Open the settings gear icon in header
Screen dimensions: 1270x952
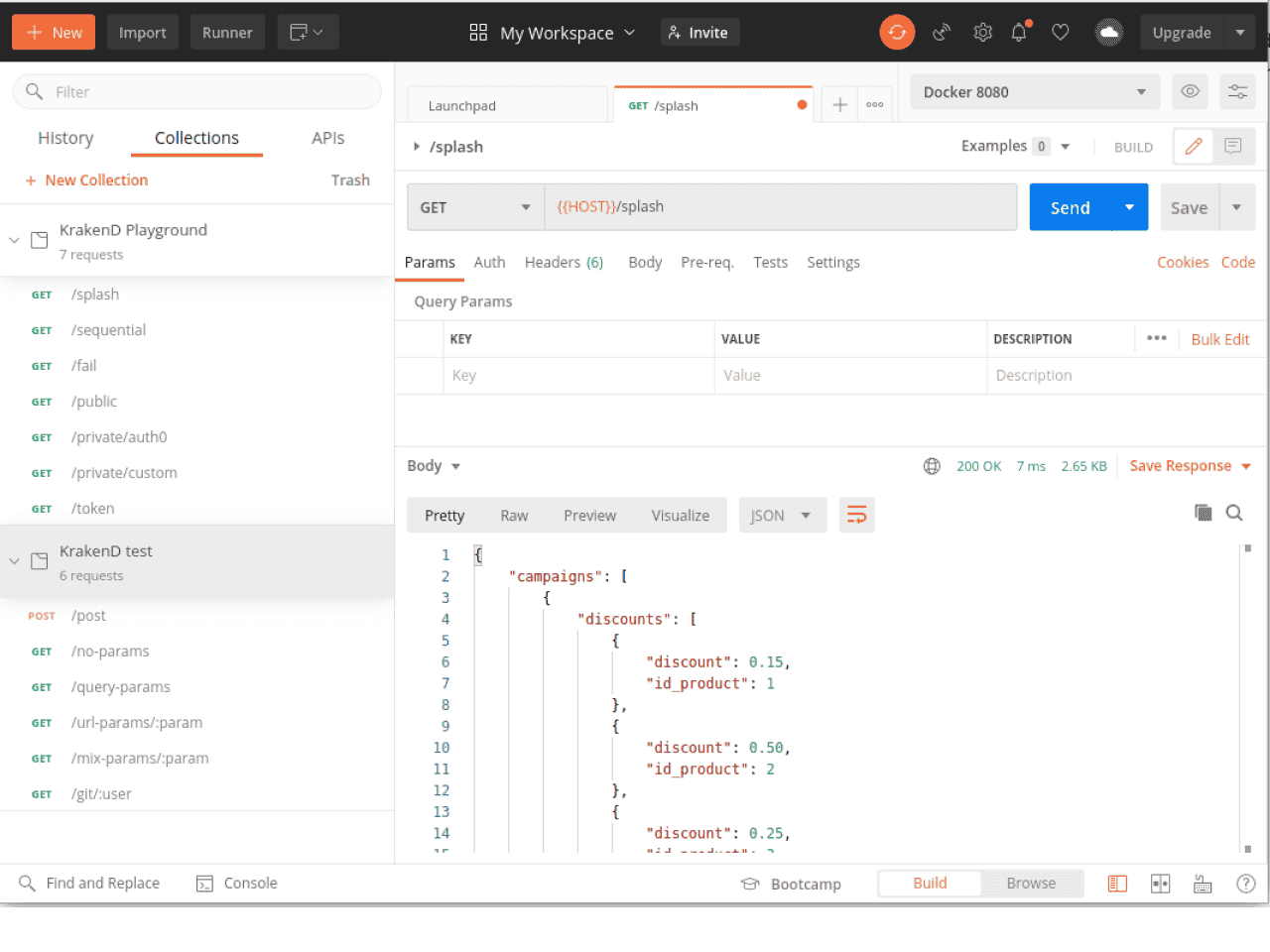(982, 33)
